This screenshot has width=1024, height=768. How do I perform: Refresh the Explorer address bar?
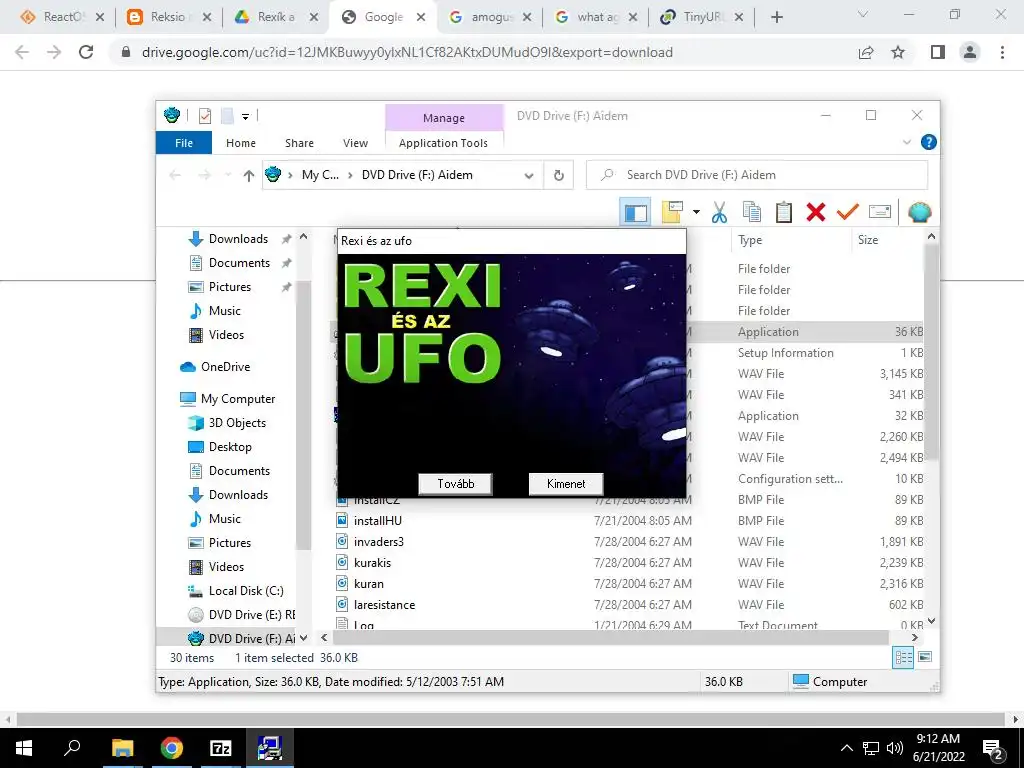(558, 175)
